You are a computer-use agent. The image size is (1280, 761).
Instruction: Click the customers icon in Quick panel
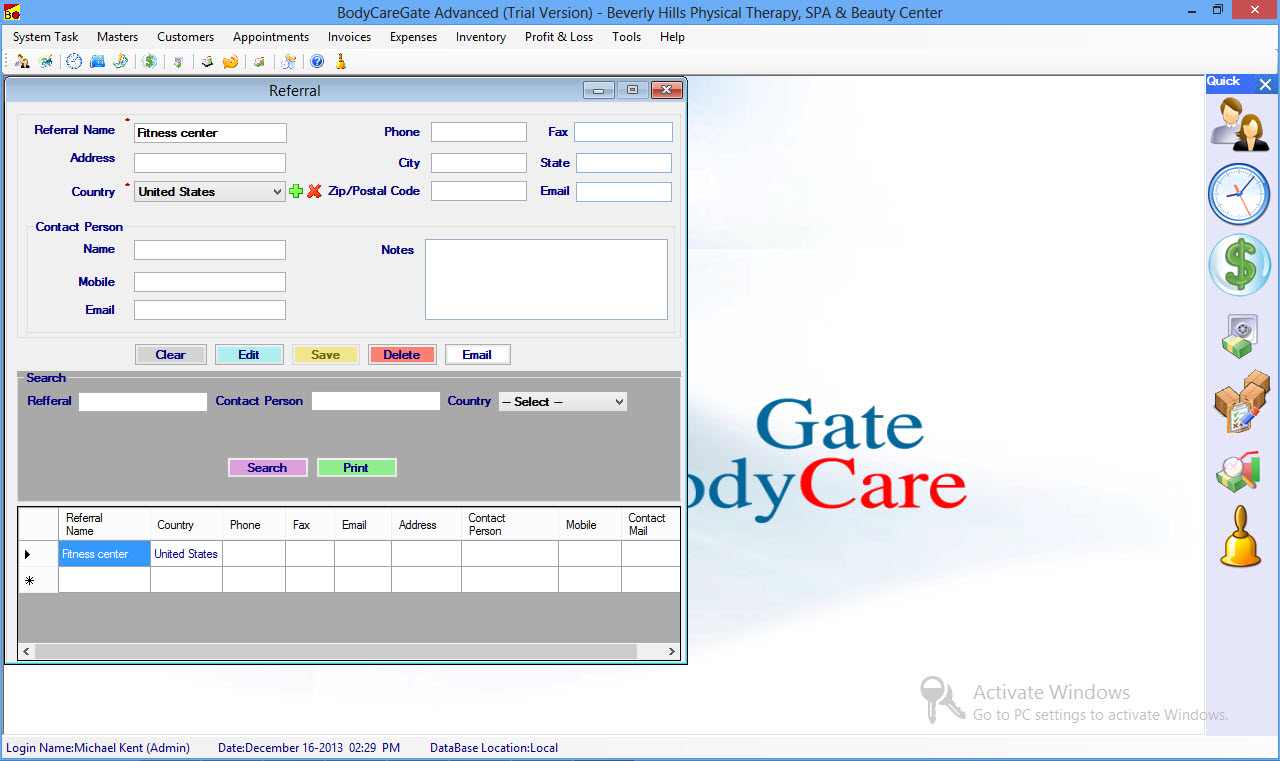1240,125
